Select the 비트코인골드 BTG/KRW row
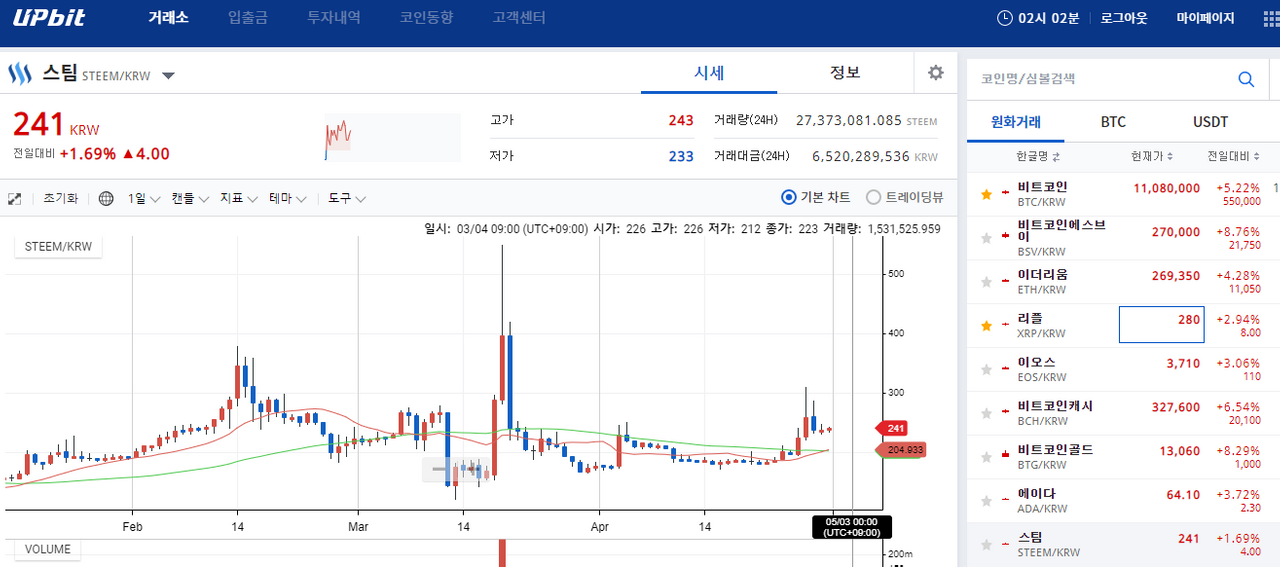 pos(1121,458)
